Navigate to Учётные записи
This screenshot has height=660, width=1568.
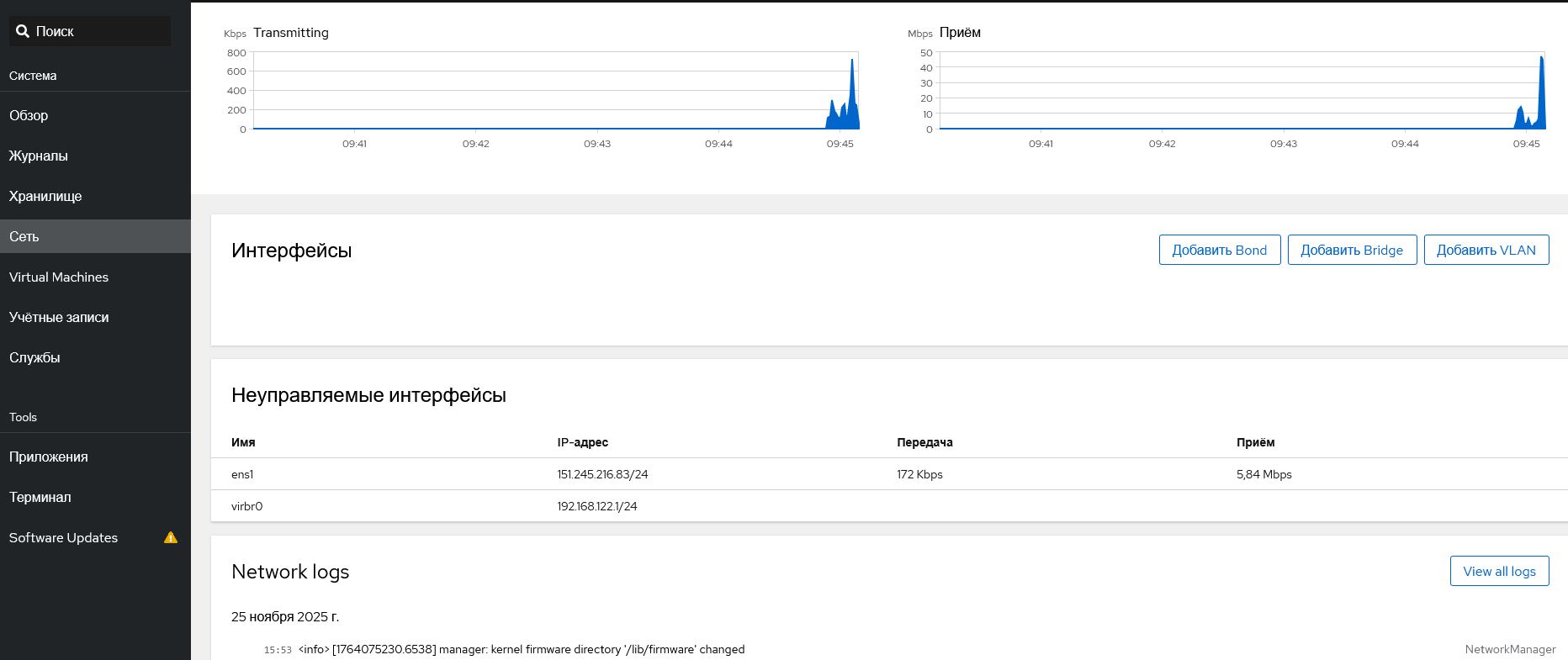pyautogui.click(x=59, y=317)
